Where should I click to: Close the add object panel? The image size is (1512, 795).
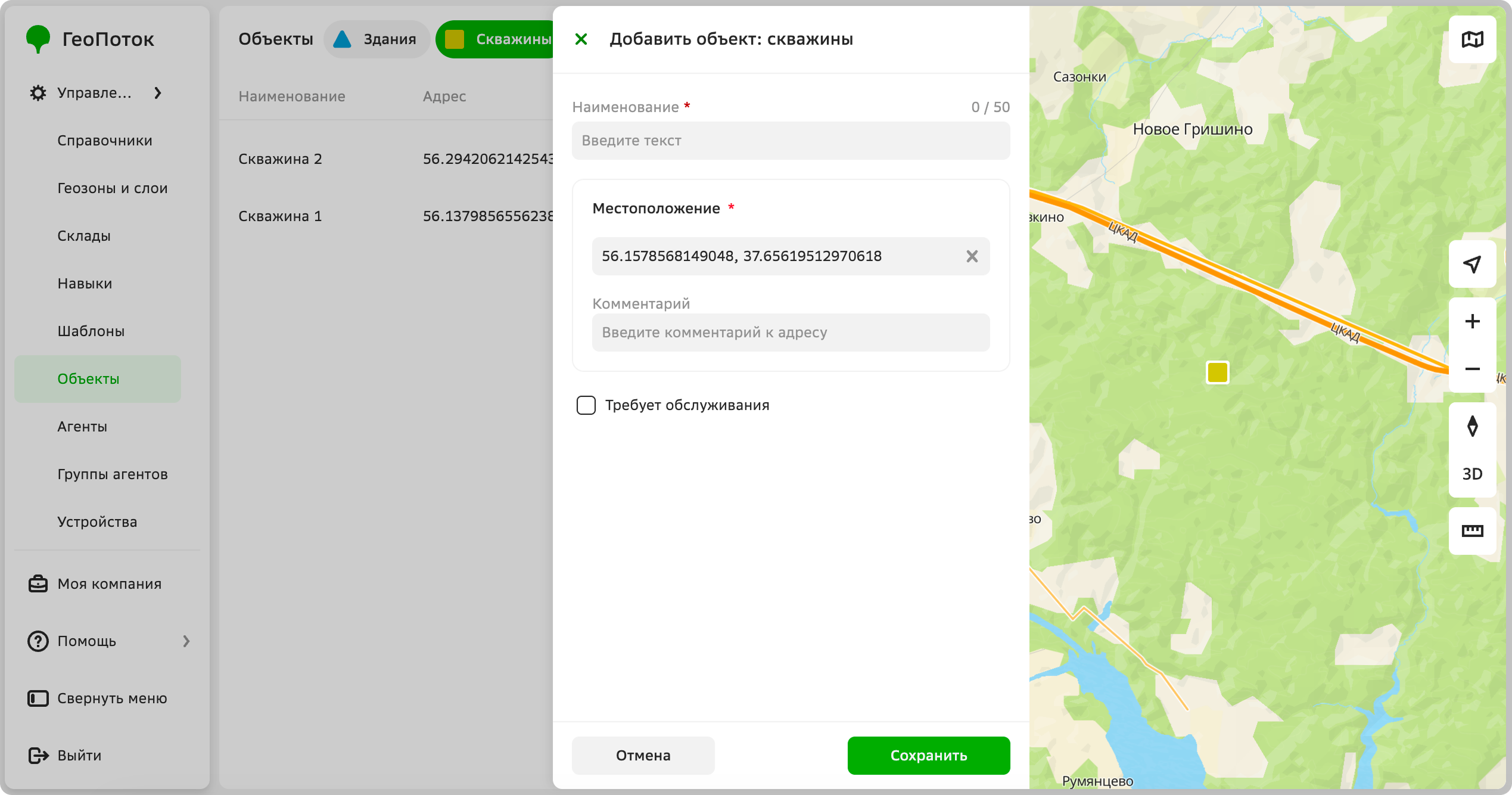tap(581, 39)
